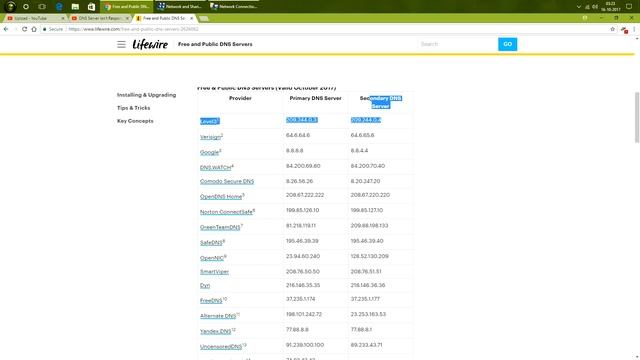The image size is (640, 360).
Task: Go to the browser home page
Action: [x=34, y=29]
